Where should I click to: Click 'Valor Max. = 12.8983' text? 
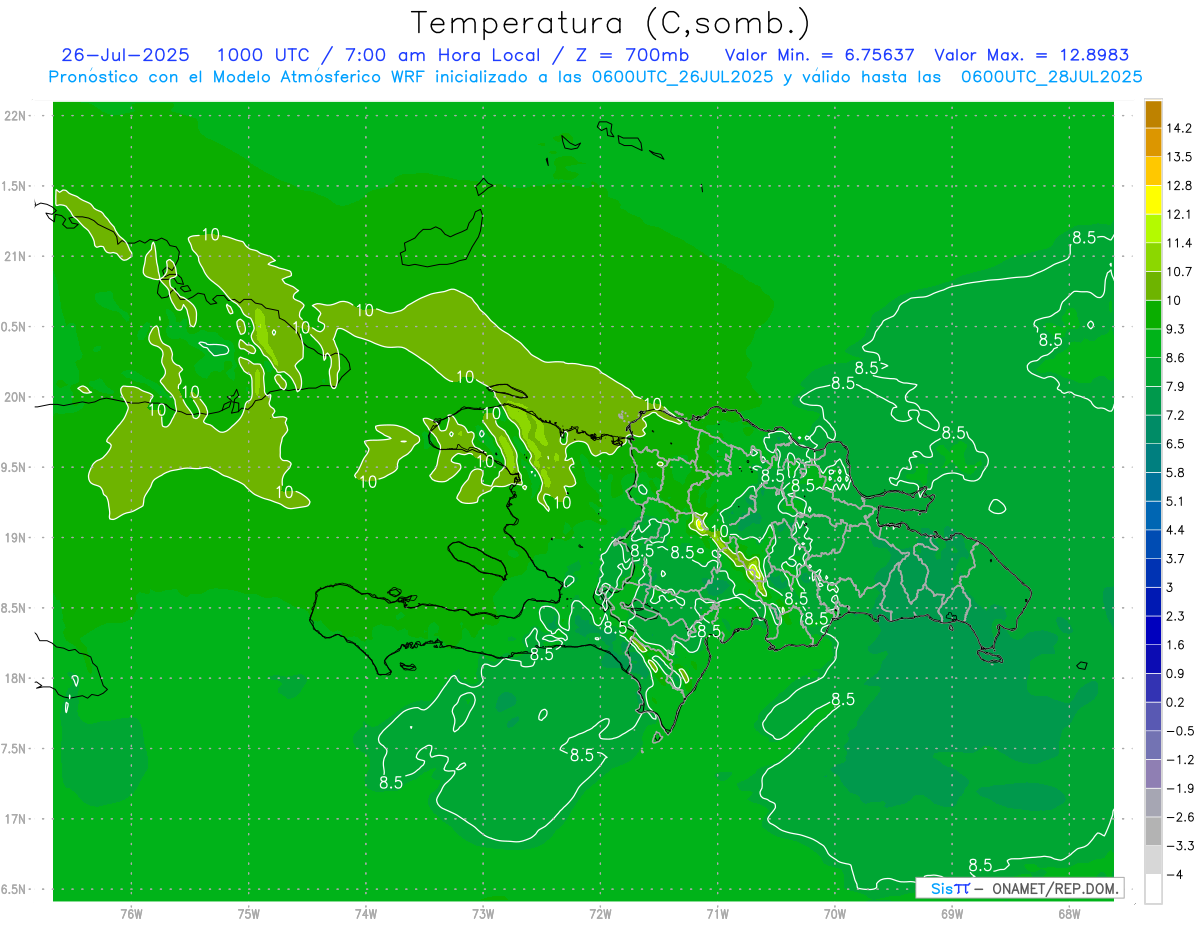1032,55
